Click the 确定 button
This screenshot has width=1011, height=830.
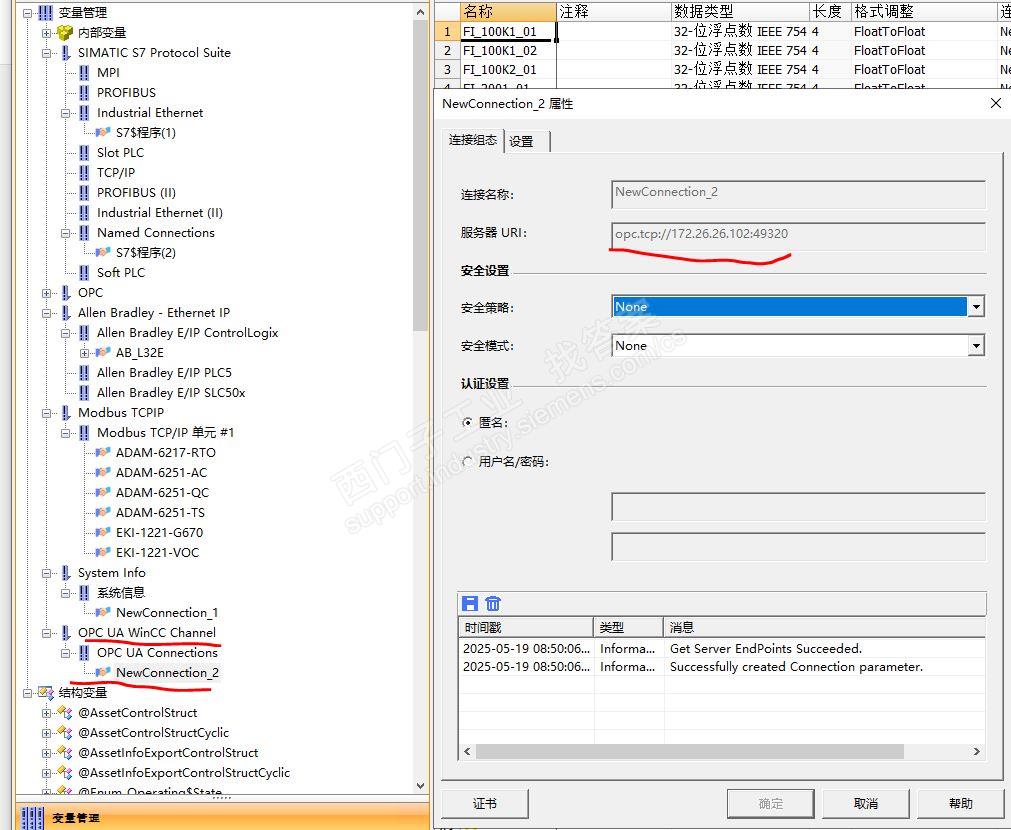click(771, 804)
